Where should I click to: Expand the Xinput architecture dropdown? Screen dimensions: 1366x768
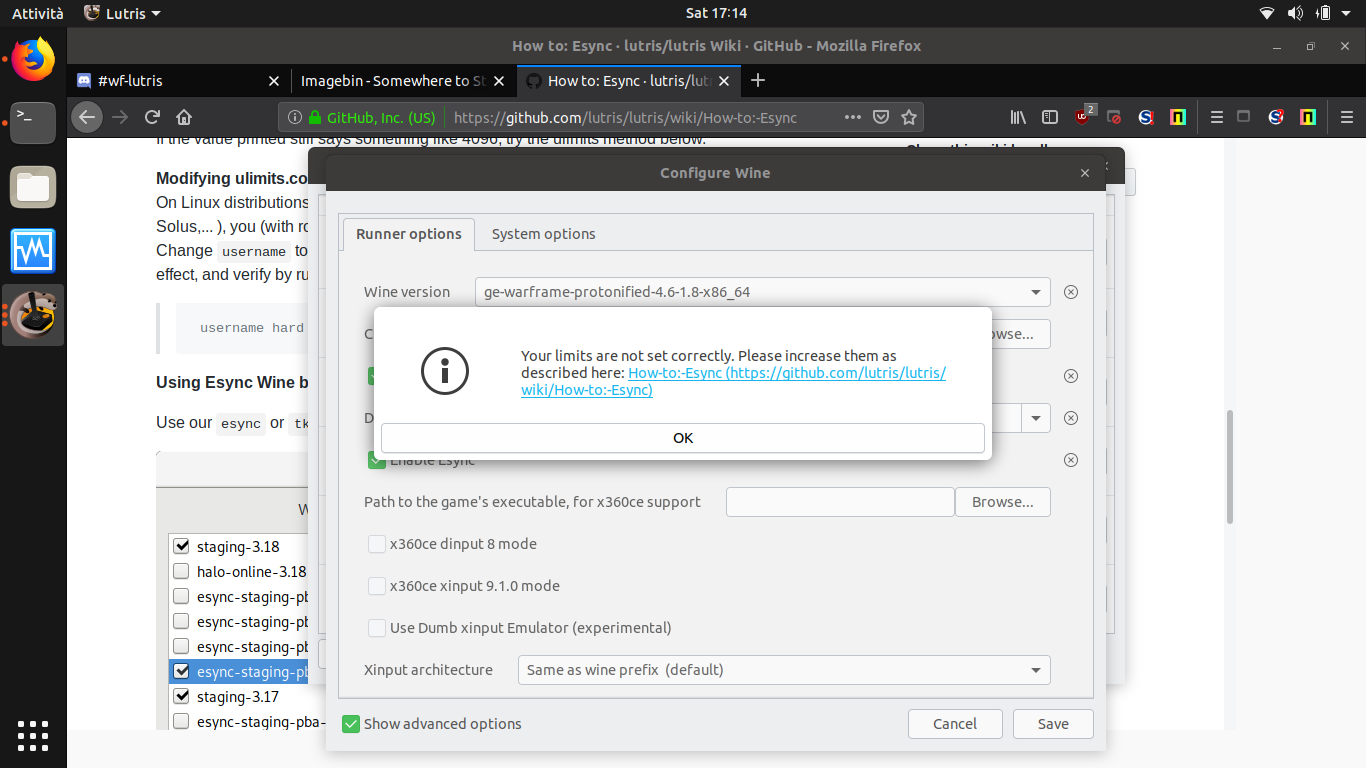(784, 670)
